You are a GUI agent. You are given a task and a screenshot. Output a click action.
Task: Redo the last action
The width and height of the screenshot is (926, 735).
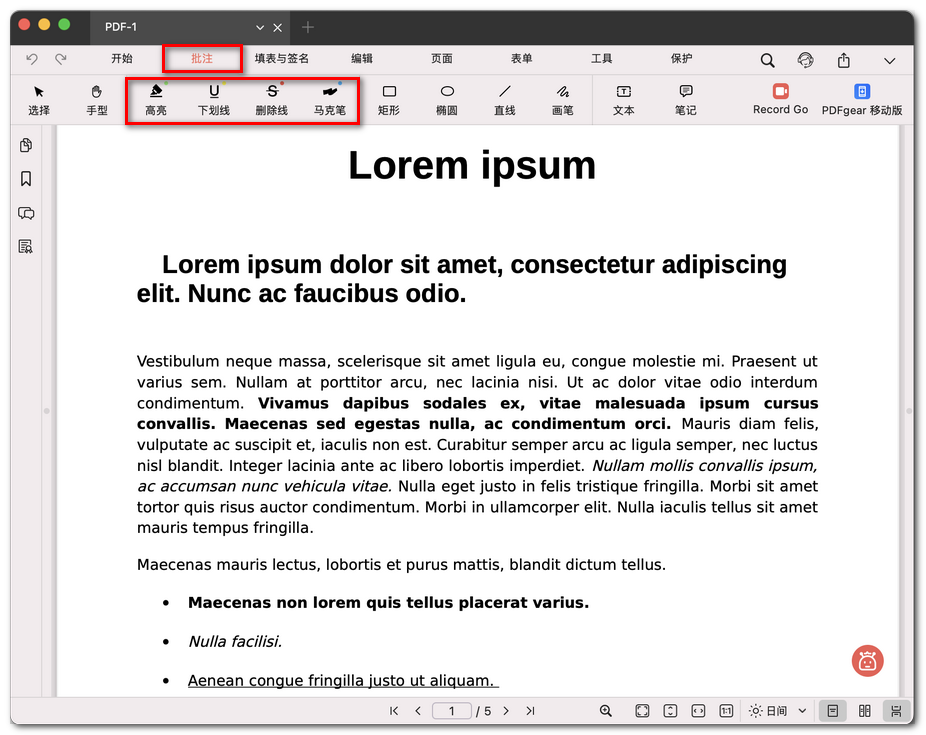[x=61, y=59]
